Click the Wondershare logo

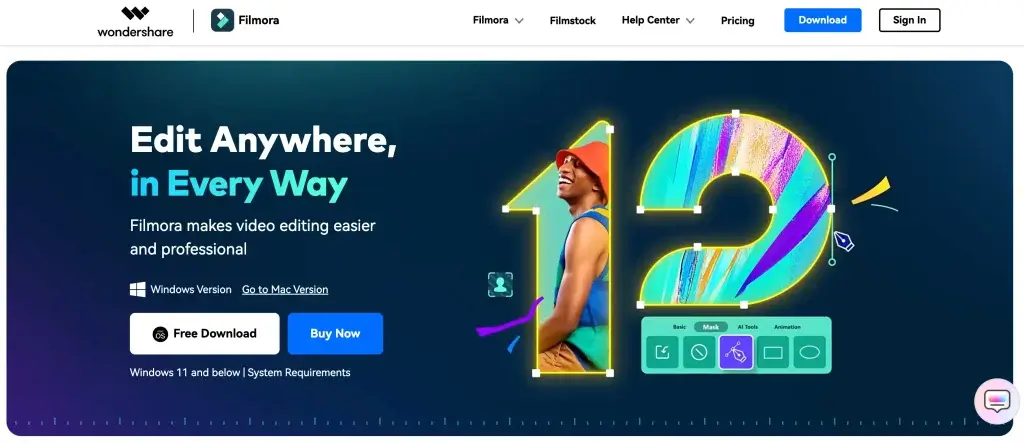point(135,22)
